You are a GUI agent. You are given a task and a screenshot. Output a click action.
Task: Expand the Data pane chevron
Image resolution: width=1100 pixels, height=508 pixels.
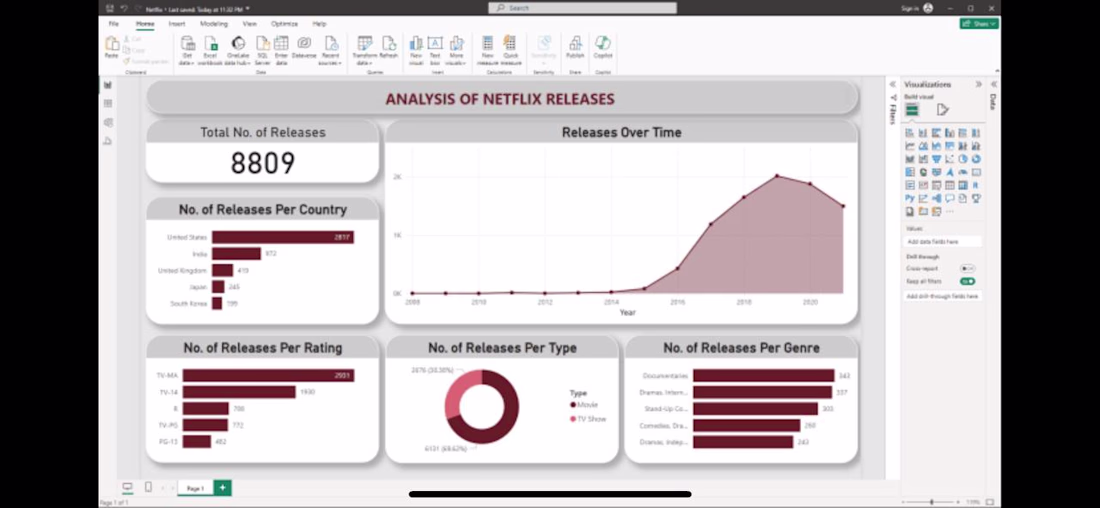(993, 84)
